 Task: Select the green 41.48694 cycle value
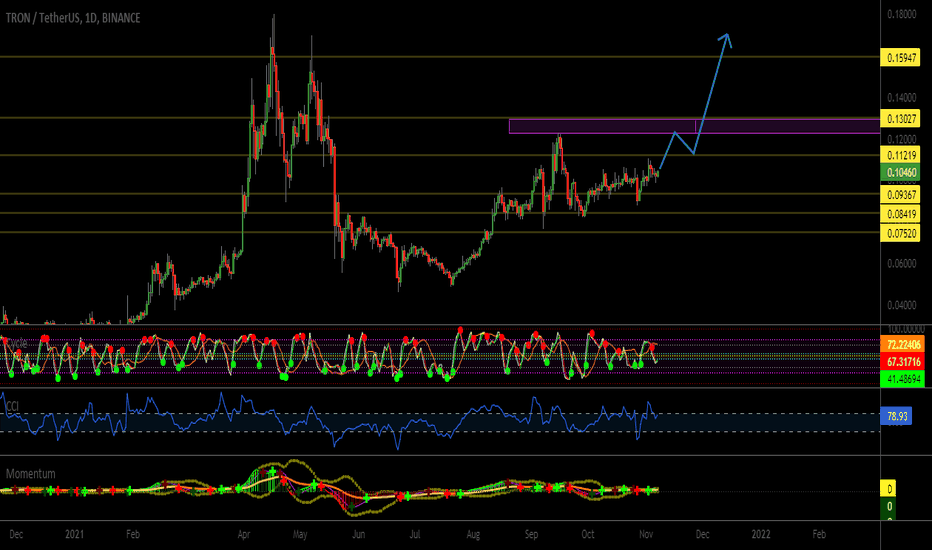[x=903, y=379]
